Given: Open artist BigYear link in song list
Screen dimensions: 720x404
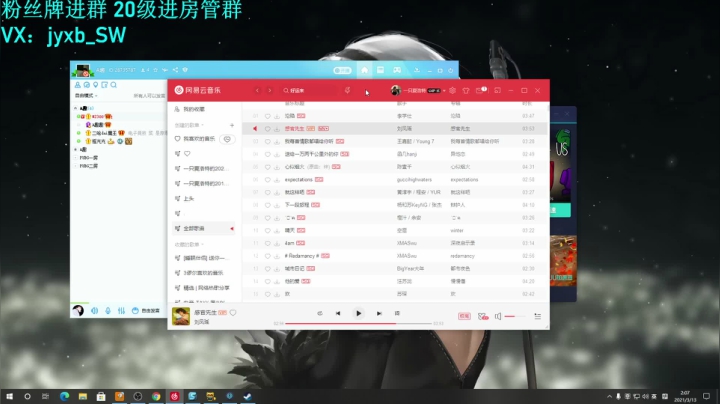Looking at the screenshot, I should [411, 269].
